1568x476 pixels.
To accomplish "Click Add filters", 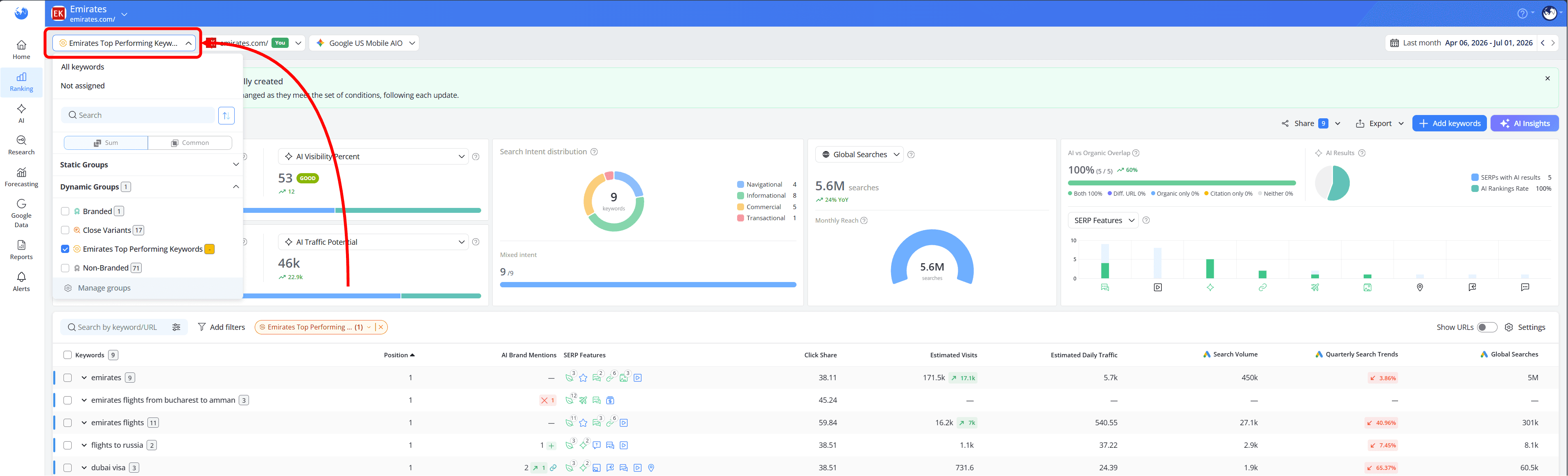I will click(x=221, y=327).
